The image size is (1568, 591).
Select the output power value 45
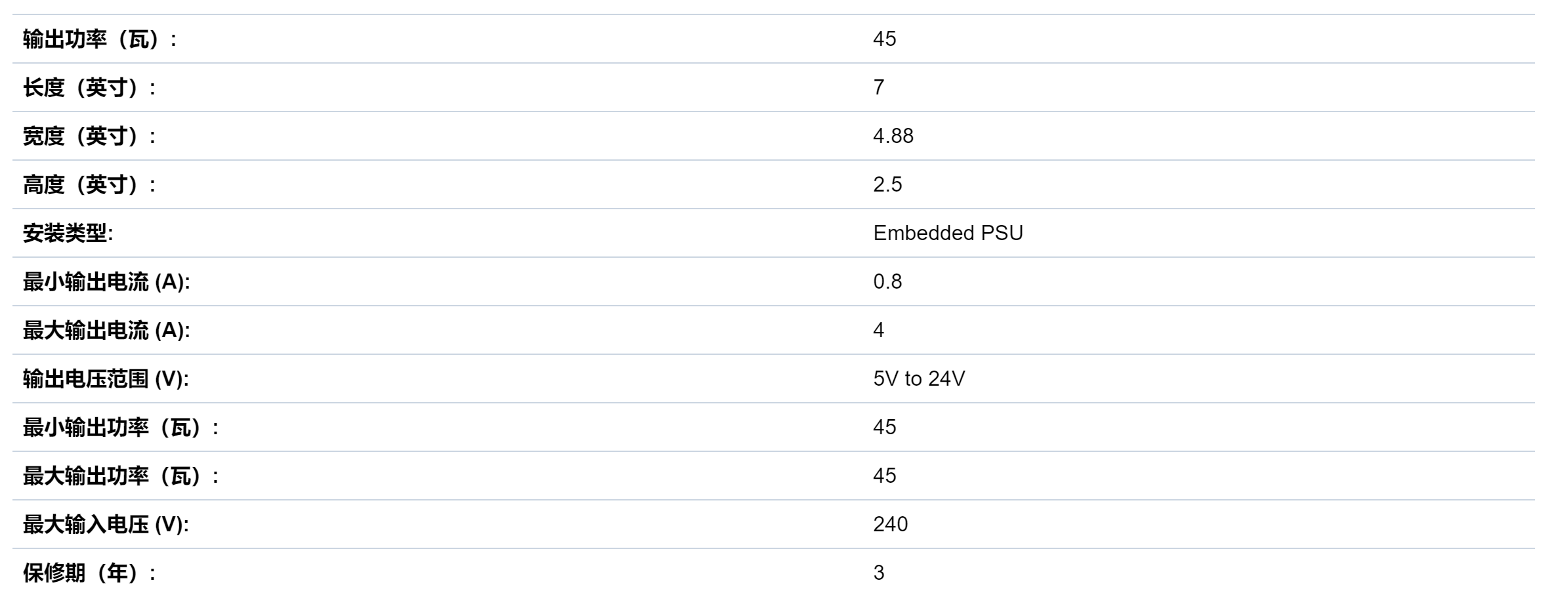click(884, 39)
